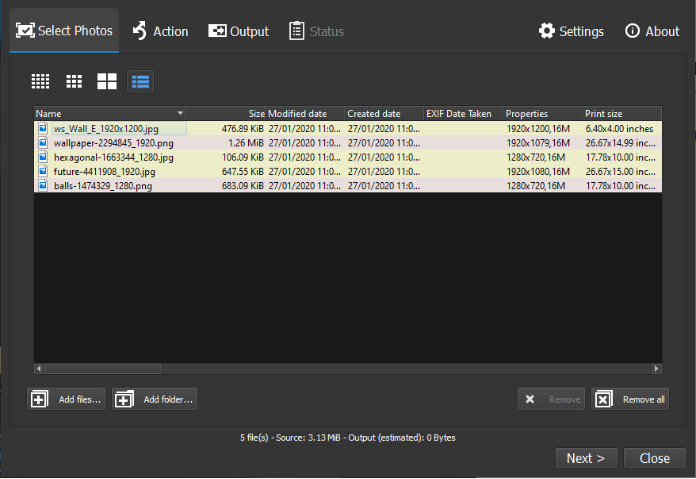The width and height of the screenshot is (696, 479).
Task: Click the Add files... button
Action: 66,399
